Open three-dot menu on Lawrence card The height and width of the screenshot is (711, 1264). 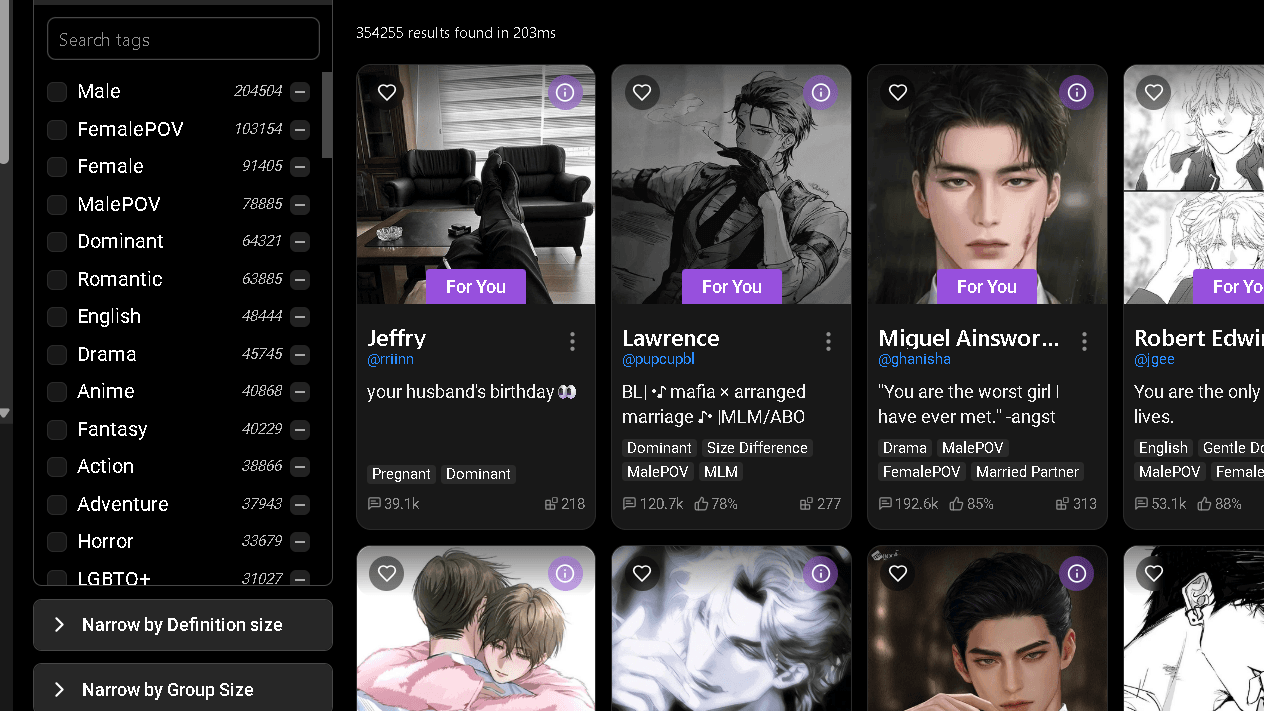828,342
